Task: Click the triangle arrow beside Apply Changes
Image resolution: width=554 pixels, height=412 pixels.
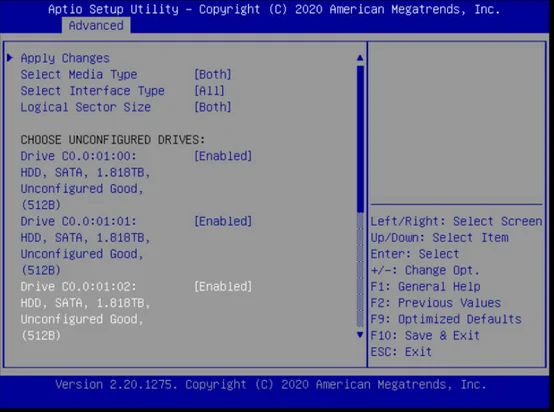Action: coord(10,57)
